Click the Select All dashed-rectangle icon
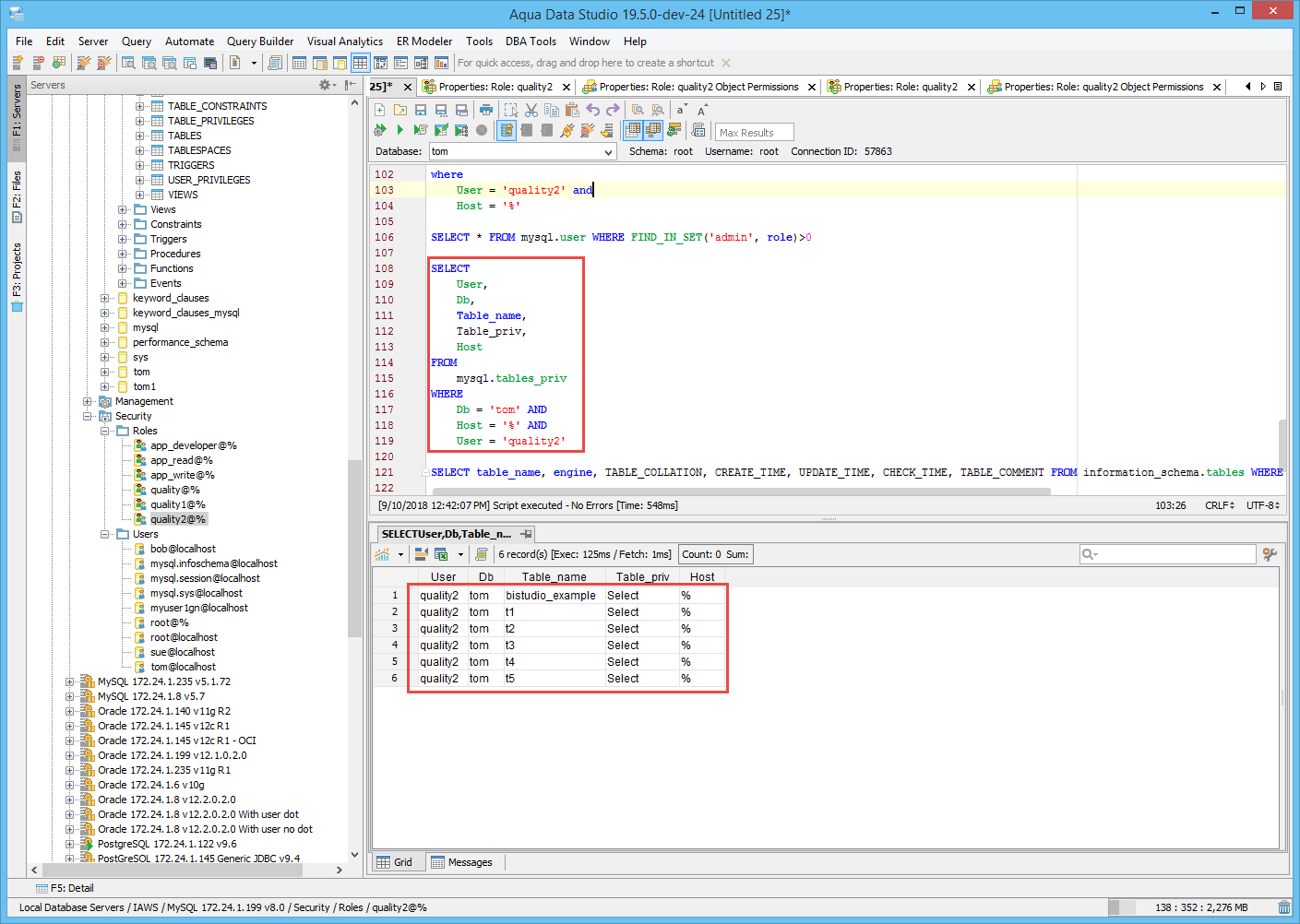The height and width of the screenshot is (924, 1300). pyautogui.click(x=511, y=110)
